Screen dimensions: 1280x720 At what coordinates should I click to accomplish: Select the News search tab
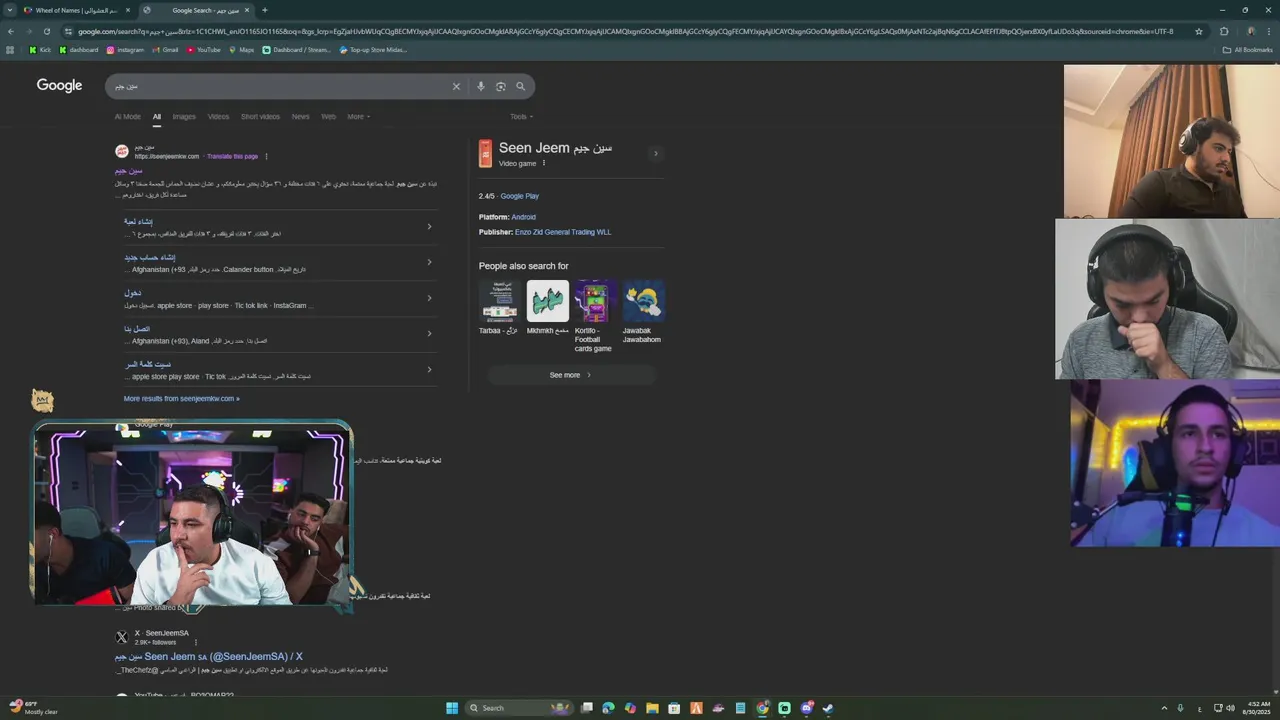pos(300,116)
